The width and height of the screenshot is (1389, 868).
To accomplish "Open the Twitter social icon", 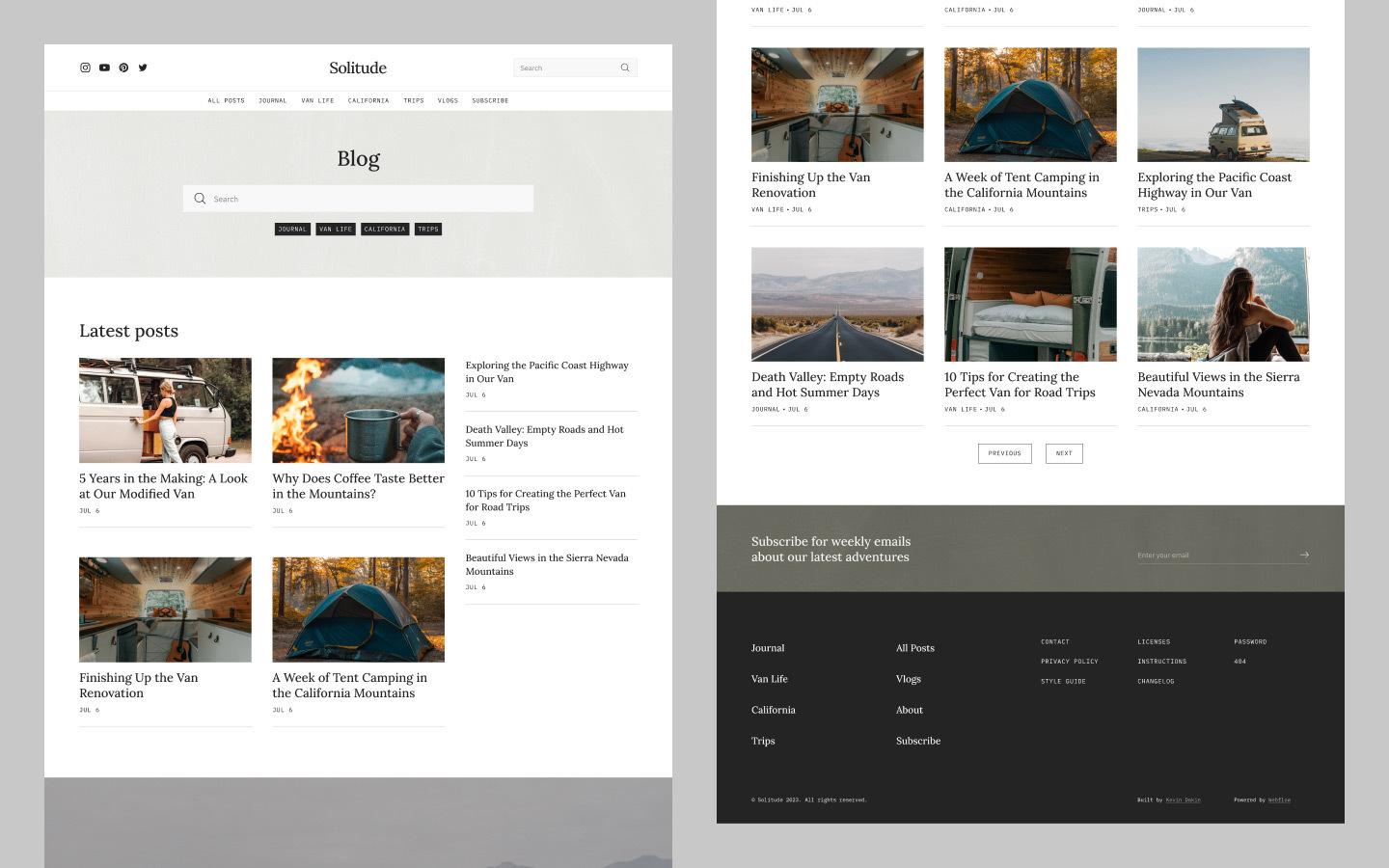I will (x=143, y=68).
